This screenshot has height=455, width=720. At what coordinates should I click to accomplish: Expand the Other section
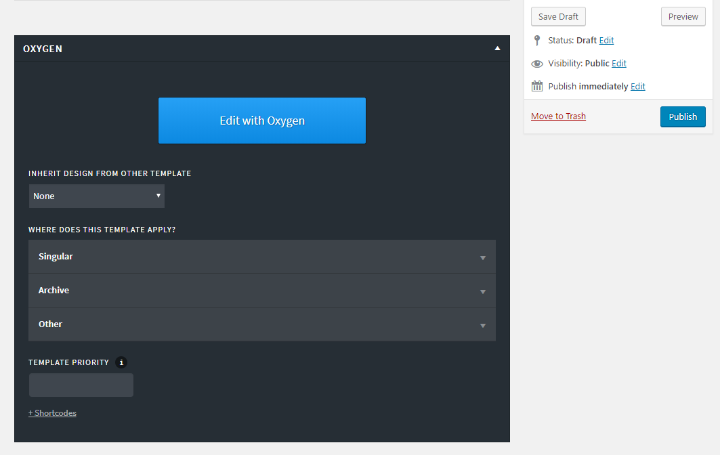click(x=262, y=324)
